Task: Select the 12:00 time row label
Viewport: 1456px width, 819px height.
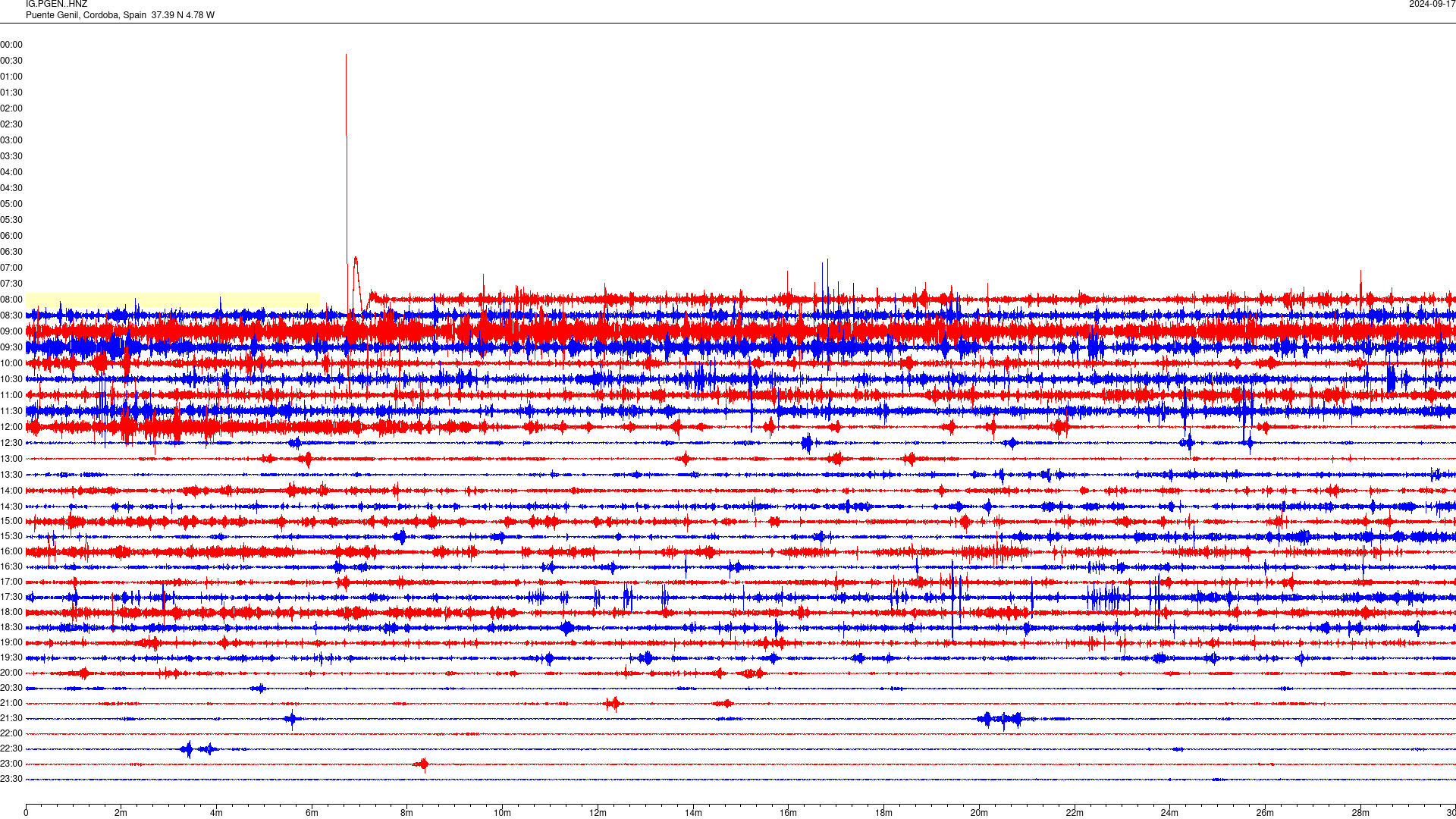Action: click(11, 427)
